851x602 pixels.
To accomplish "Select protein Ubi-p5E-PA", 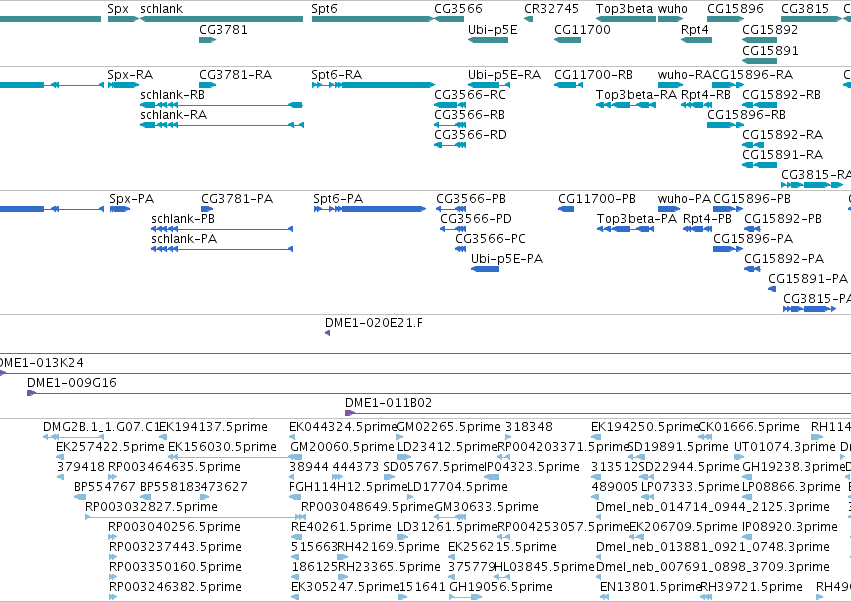I will (x=506, y=259).
